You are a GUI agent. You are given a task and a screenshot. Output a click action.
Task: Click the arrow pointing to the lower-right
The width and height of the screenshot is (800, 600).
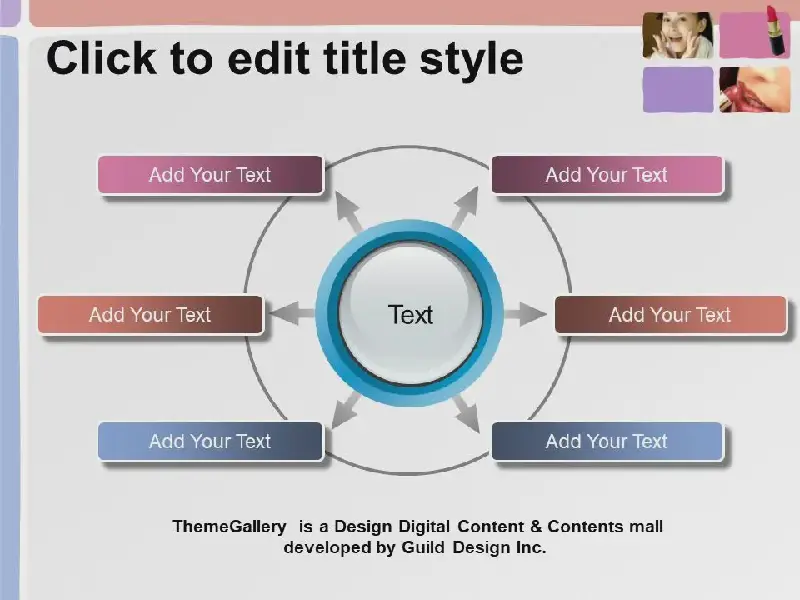(467, 411)
